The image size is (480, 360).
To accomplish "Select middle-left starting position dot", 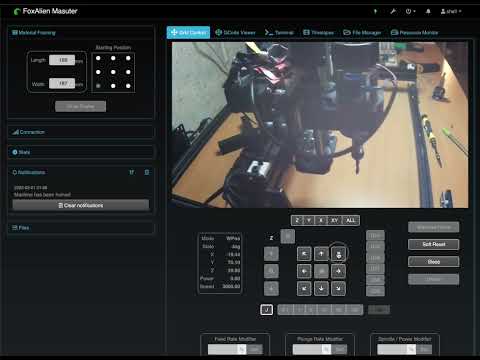I will click(98, 72).
